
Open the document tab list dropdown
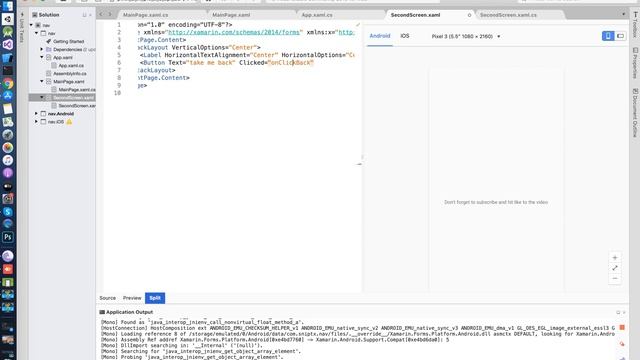point(623,14)
